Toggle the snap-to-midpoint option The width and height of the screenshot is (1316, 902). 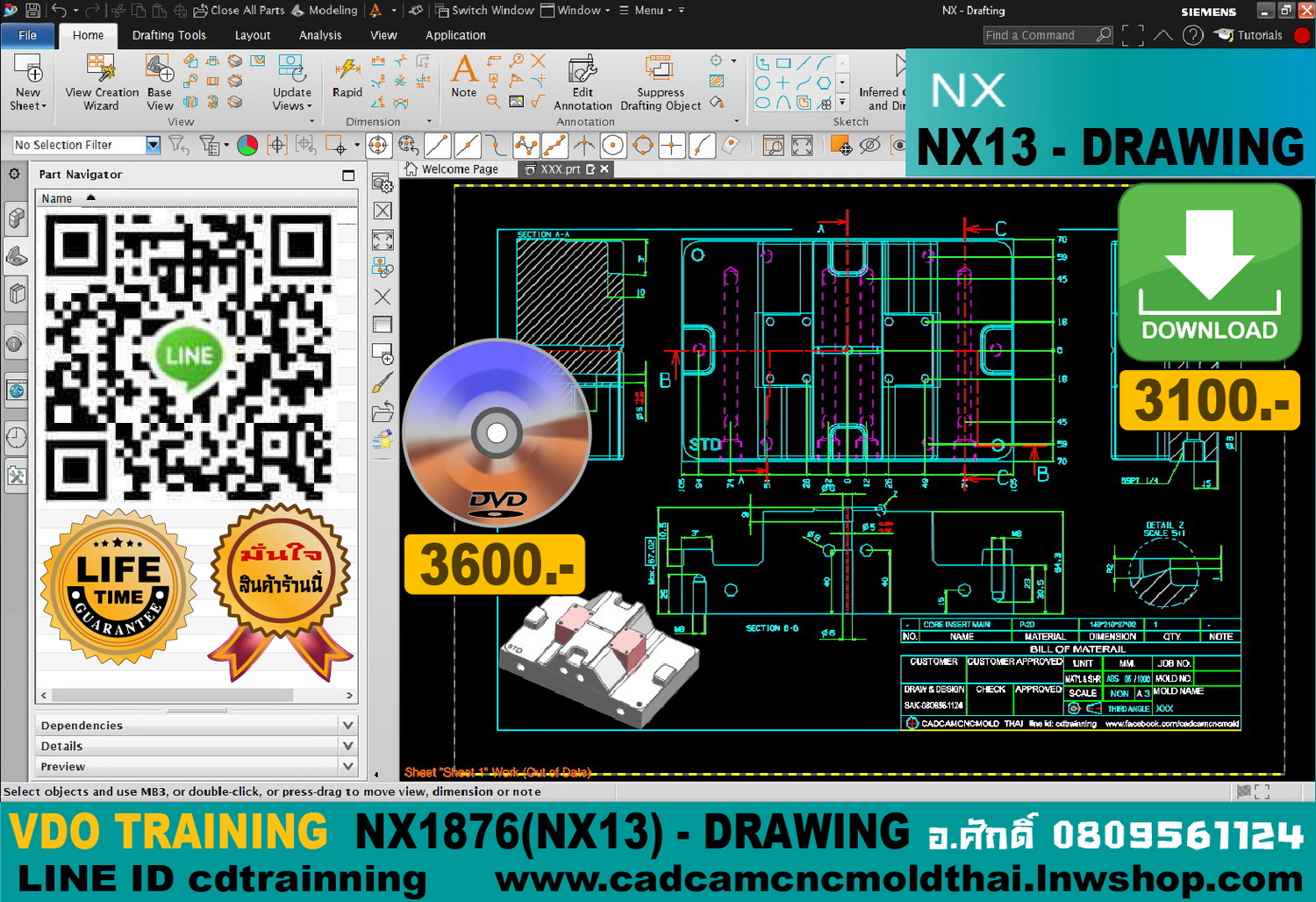[467, 146]
